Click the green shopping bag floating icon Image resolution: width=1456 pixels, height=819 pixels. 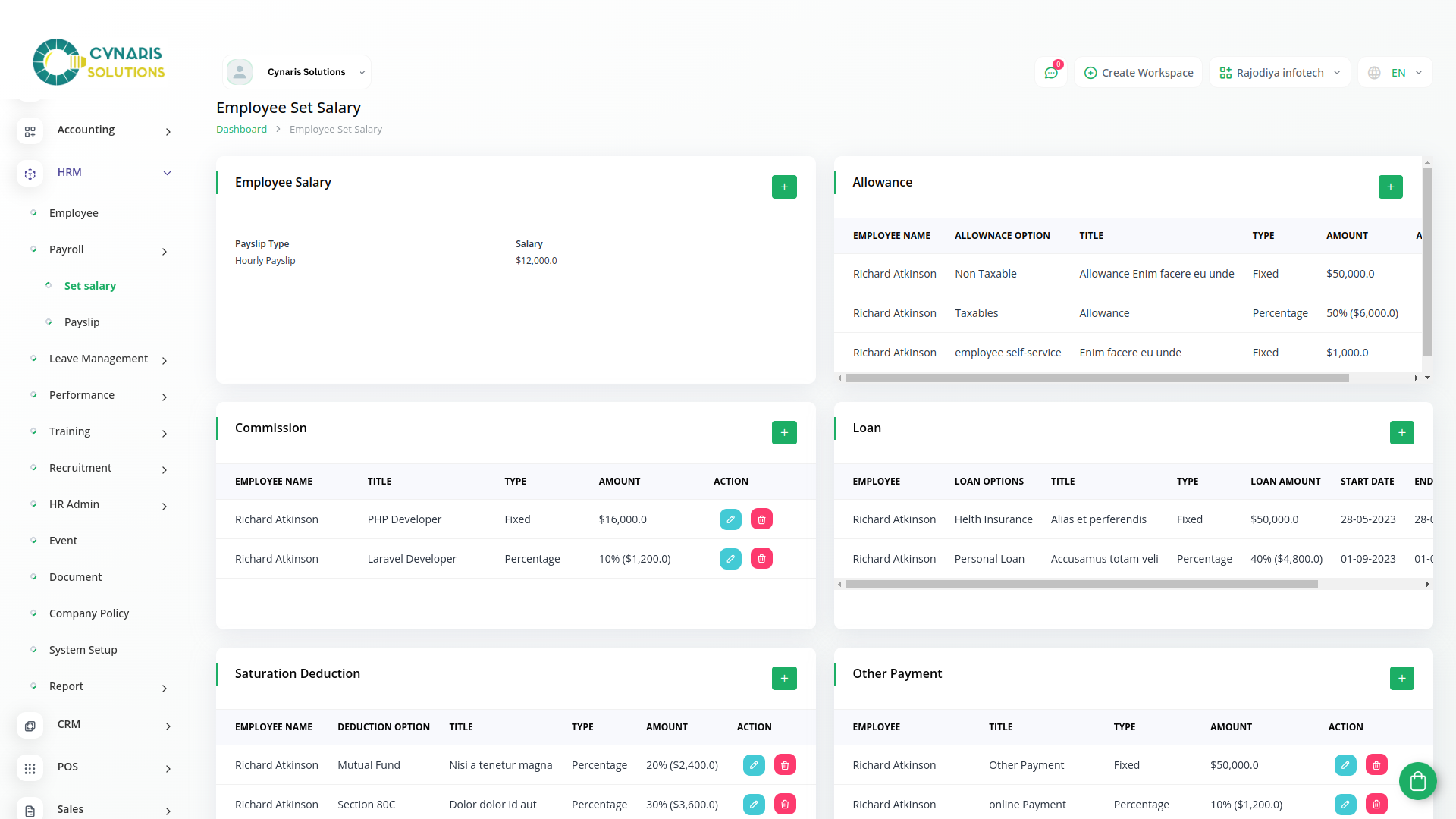(x=1417, y=780)
